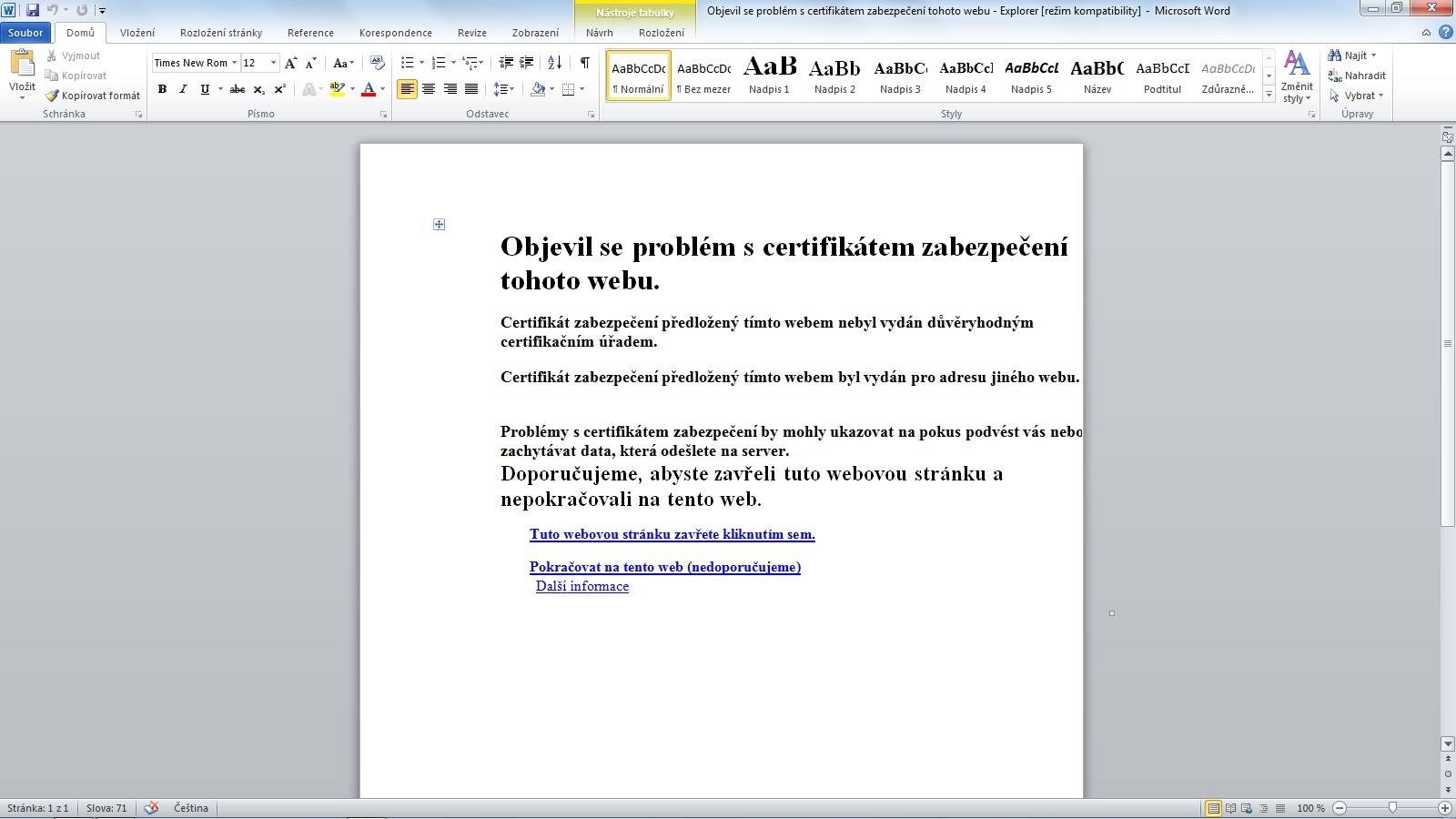The width and height of the screenshot is (1456, 819).
Task: Increase paragraph indent
Action: 526,63
